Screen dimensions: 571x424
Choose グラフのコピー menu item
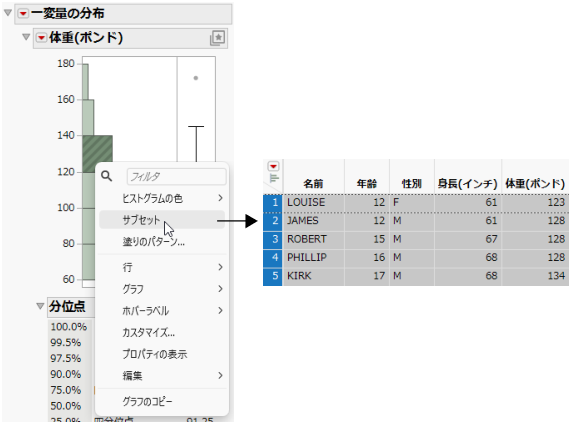pyautogui.click(x=162, y=401)
